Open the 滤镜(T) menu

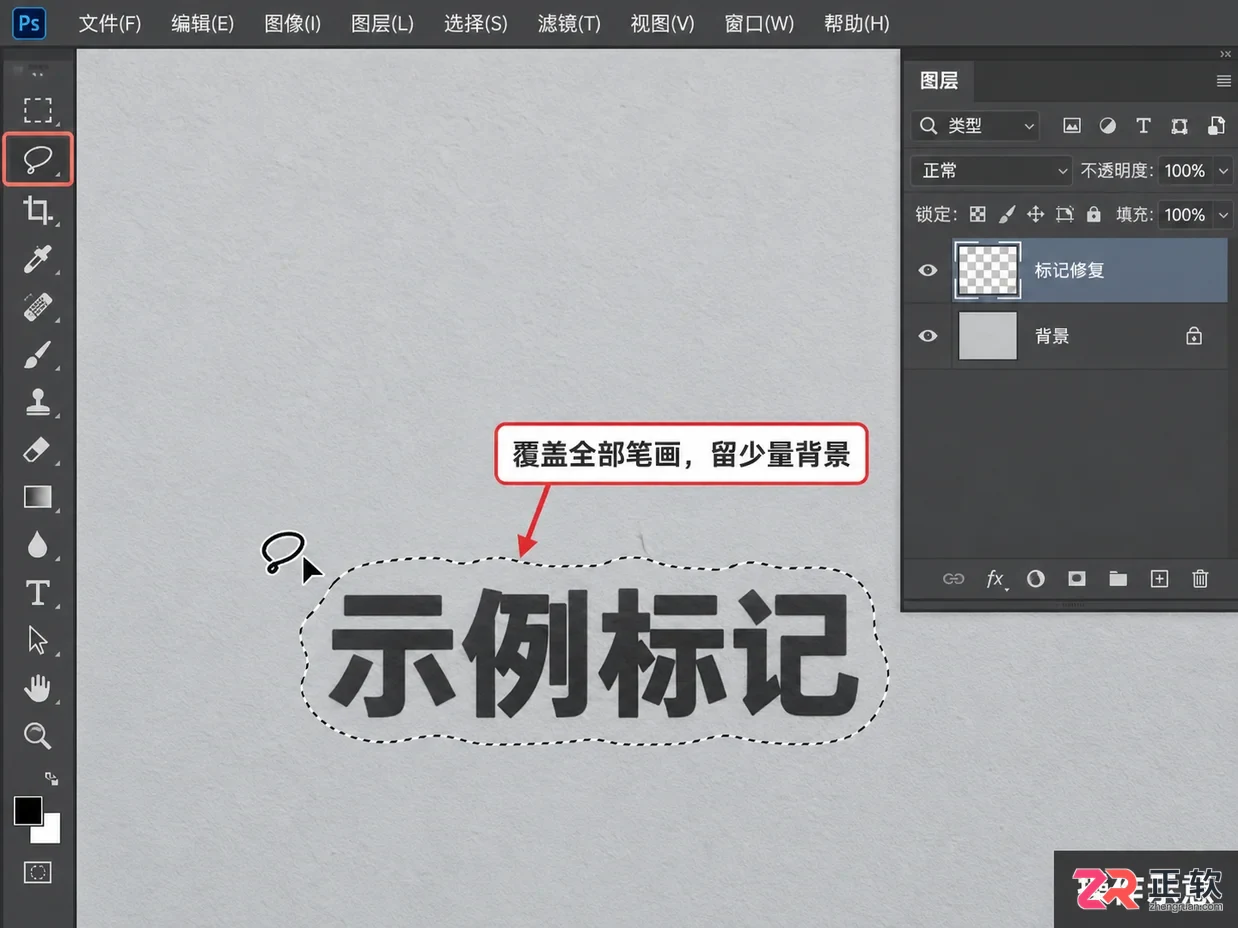(x=569, y=23)
